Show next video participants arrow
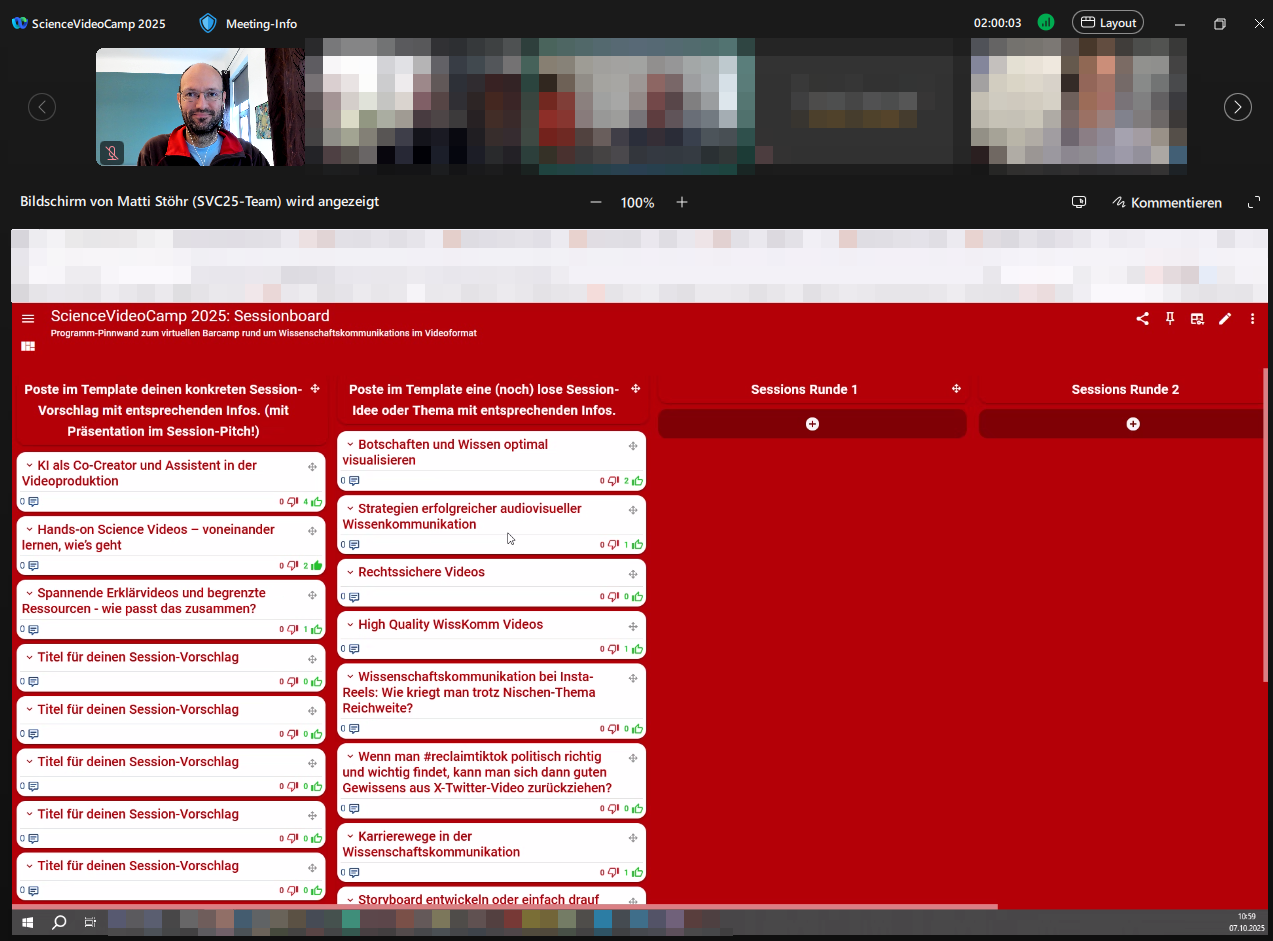The height and width of the screenshot is (941, 1273). click(x=1238, y=107)
